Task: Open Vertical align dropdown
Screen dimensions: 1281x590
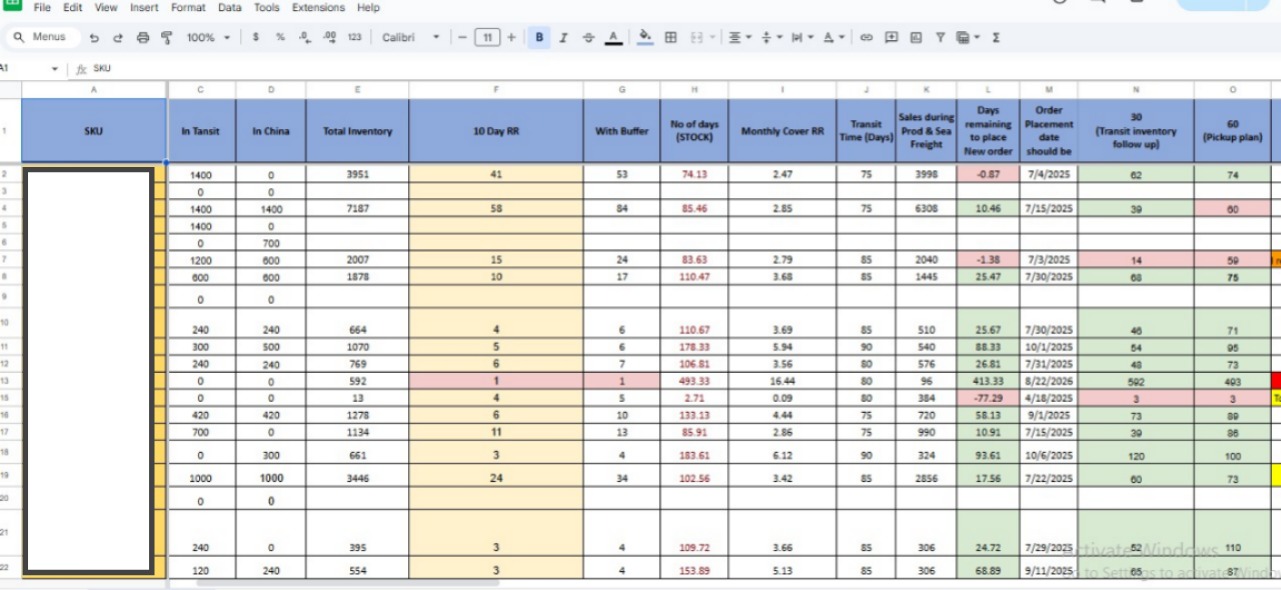Action: pyautogui.click(x=771, y=37)
